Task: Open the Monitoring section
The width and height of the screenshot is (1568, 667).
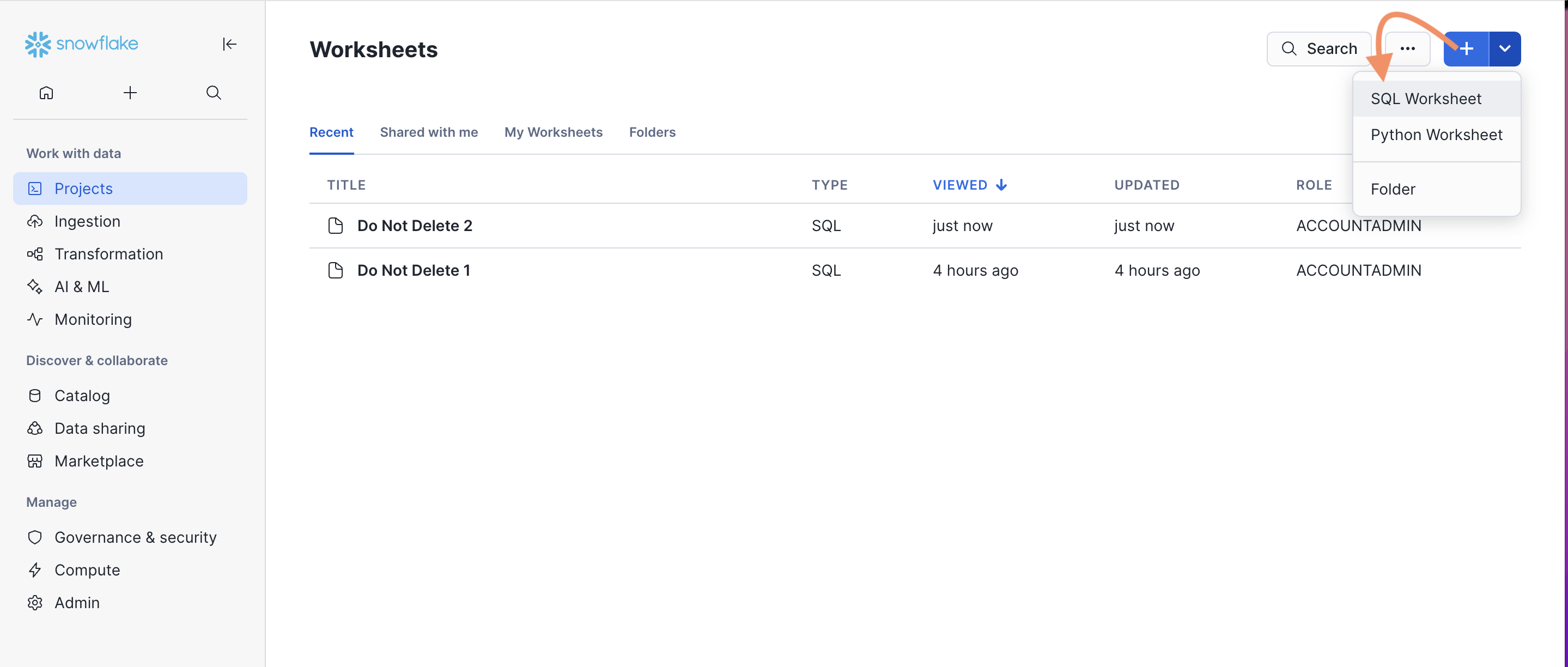Action: tap(93, 319)
